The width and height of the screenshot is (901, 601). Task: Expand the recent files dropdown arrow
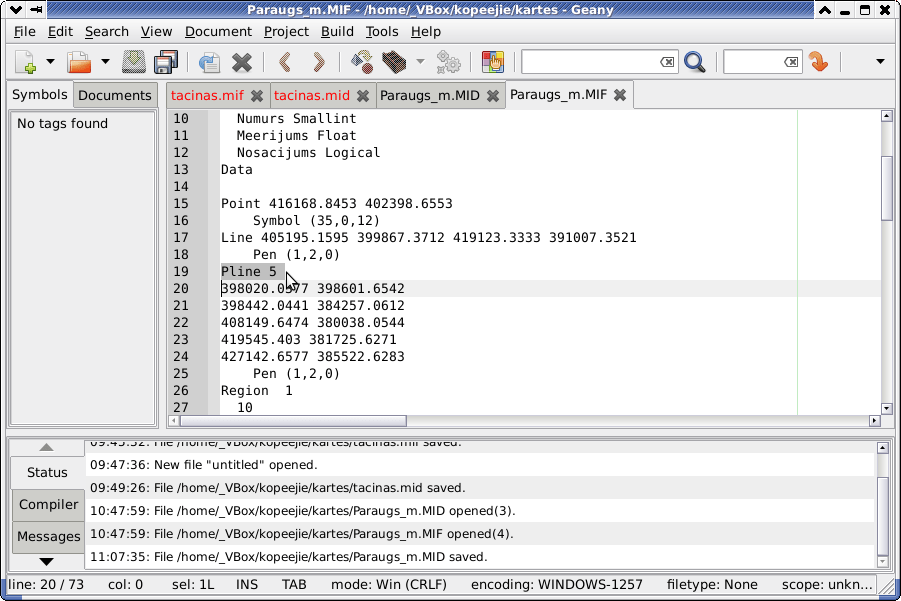click(105, 61)
